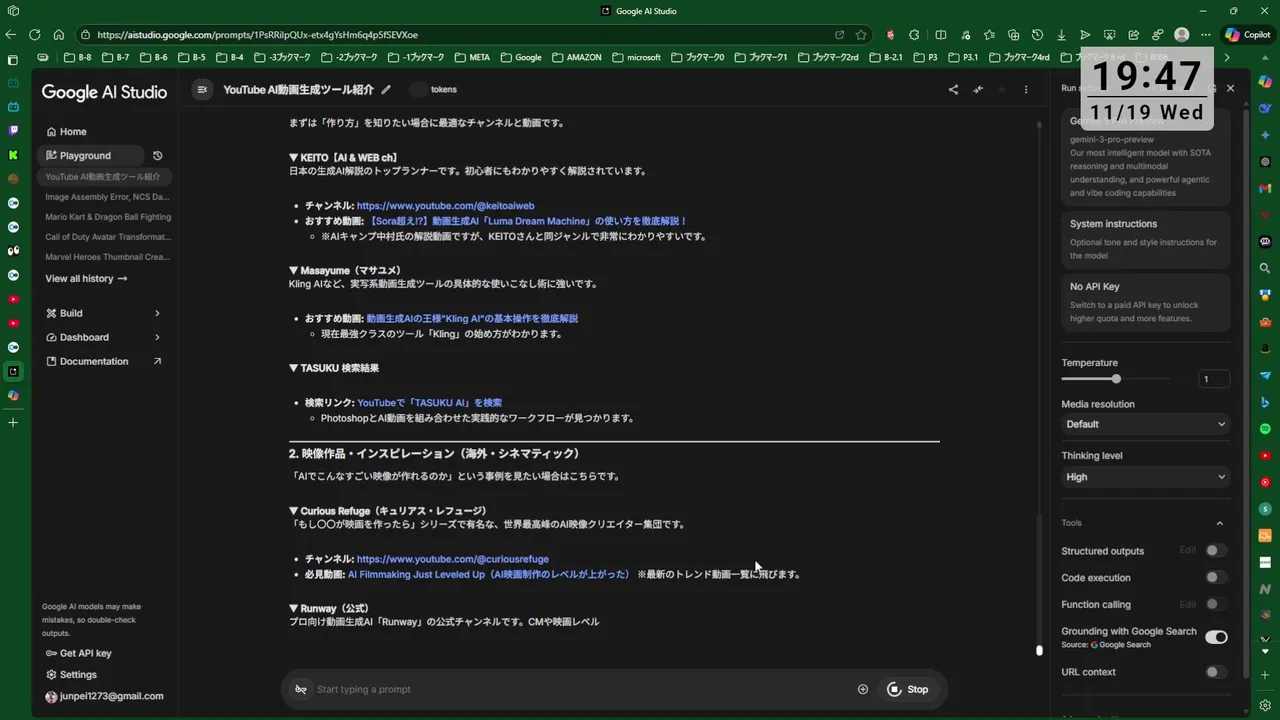1280x720 pixels.
Task: Open Mario Kart & Dragon Ball history item
Action: point(107,217)
